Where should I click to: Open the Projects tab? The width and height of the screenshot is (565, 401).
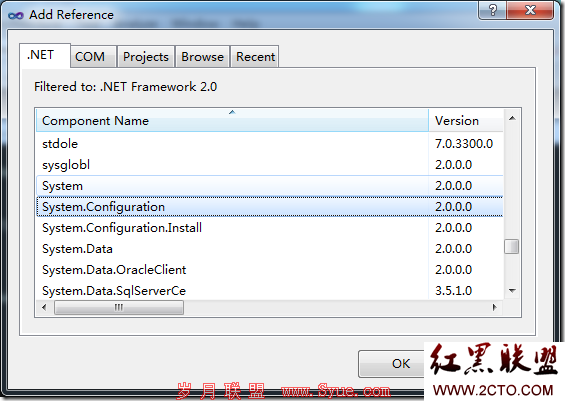146,57
